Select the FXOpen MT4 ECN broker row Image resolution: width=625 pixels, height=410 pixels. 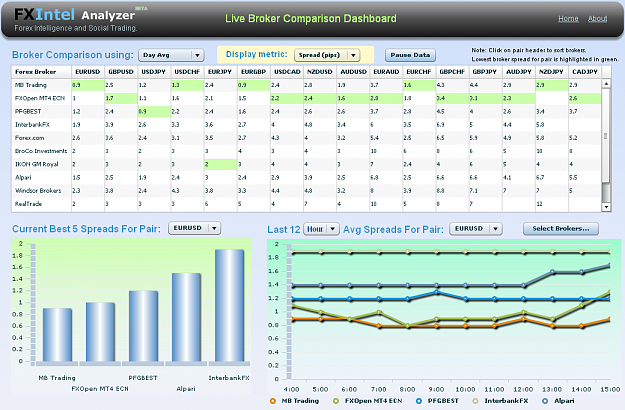(x=306, y=98)
